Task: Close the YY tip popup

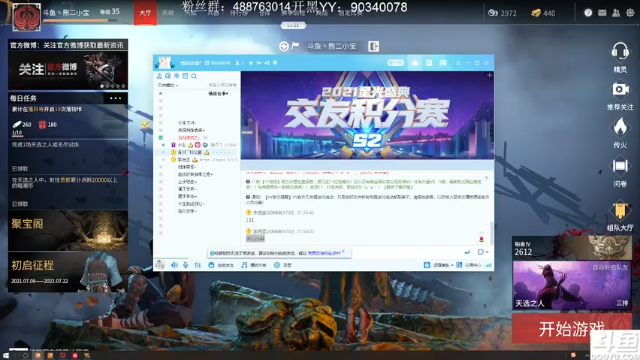Action: (x=343, y=251)
